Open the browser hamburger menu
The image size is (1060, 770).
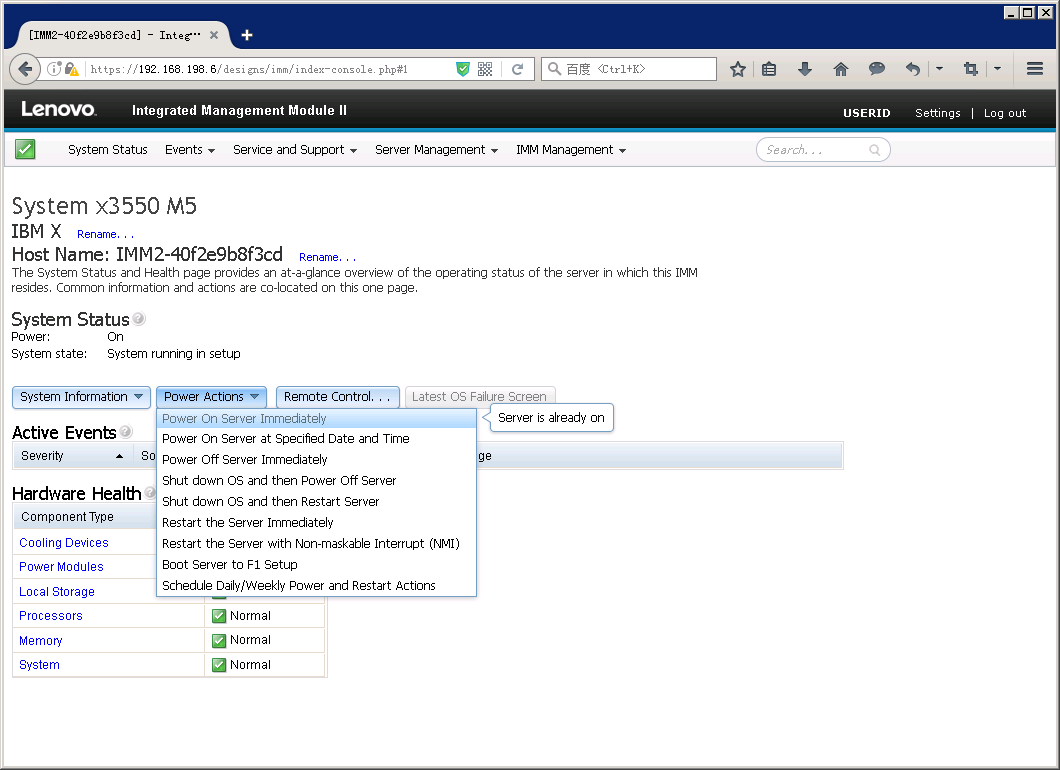1035,69
